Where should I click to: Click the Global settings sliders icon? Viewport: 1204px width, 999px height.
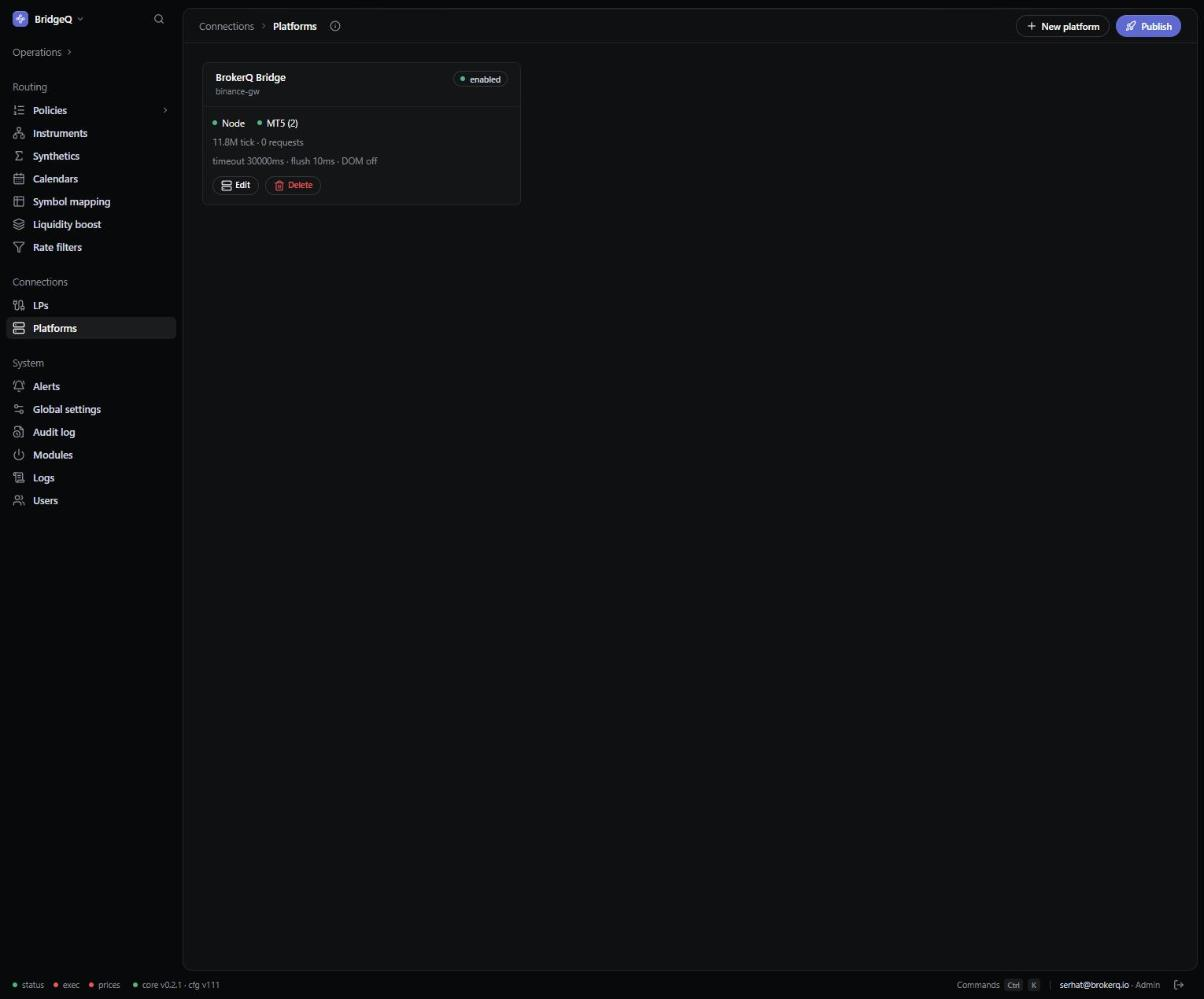19,409
